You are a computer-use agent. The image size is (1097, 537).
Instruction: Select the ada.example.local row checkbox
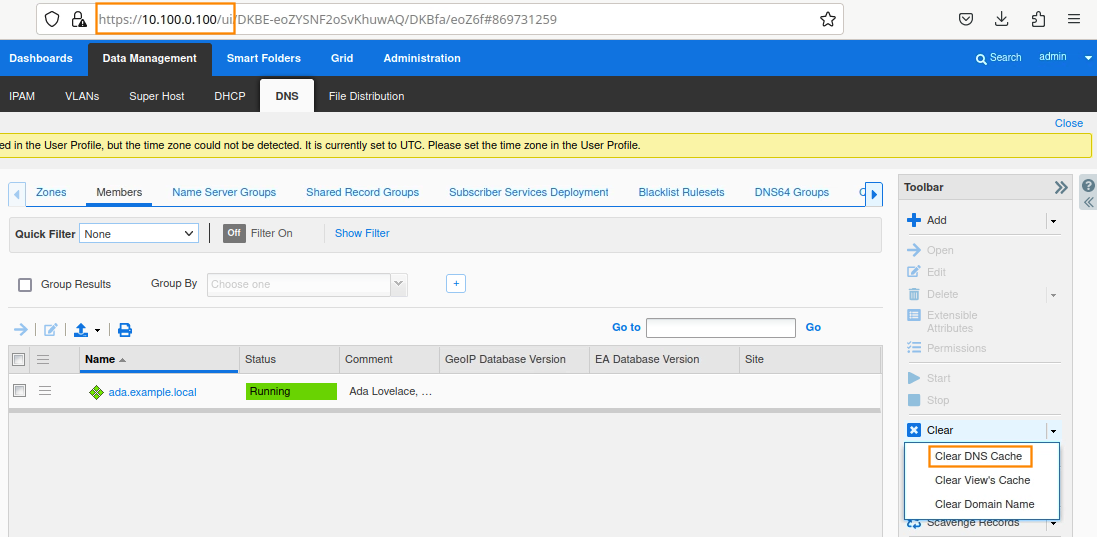[19, 391]
